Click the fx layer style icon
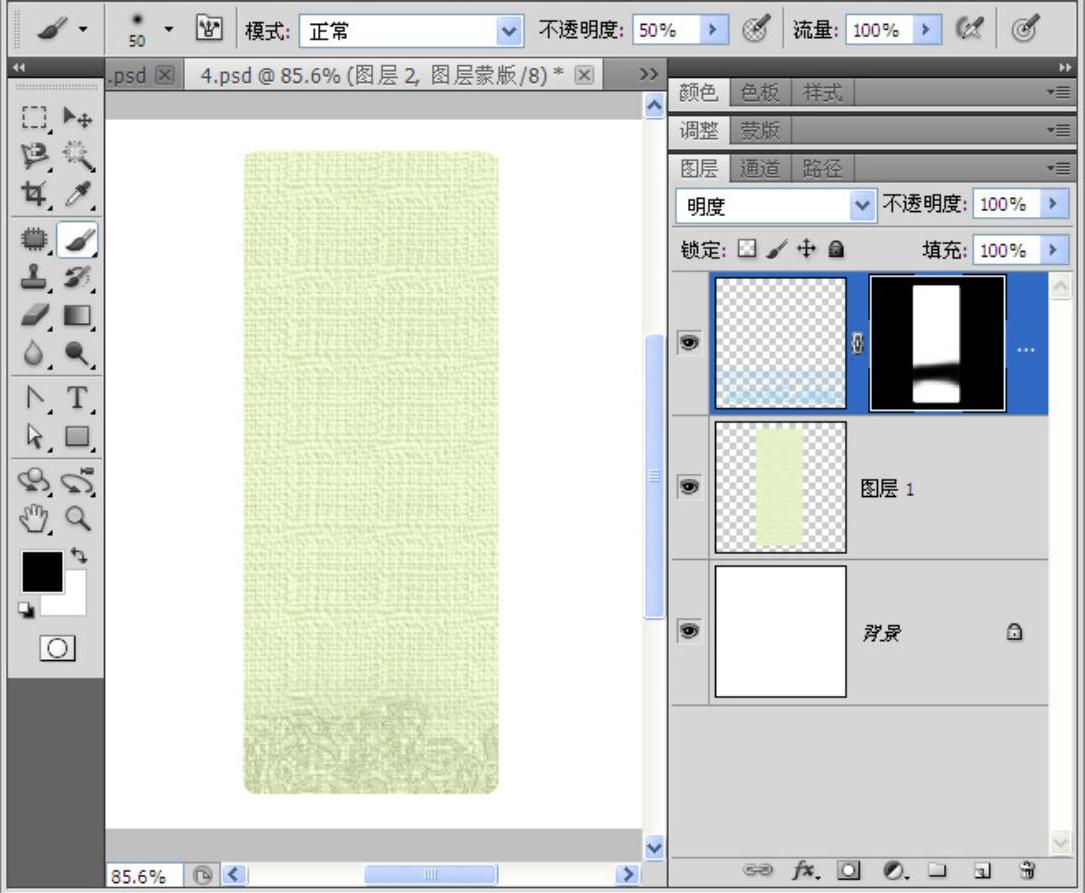Image resolution: width=1085 pixels, height=893 pixels. (x=806, y=871)
